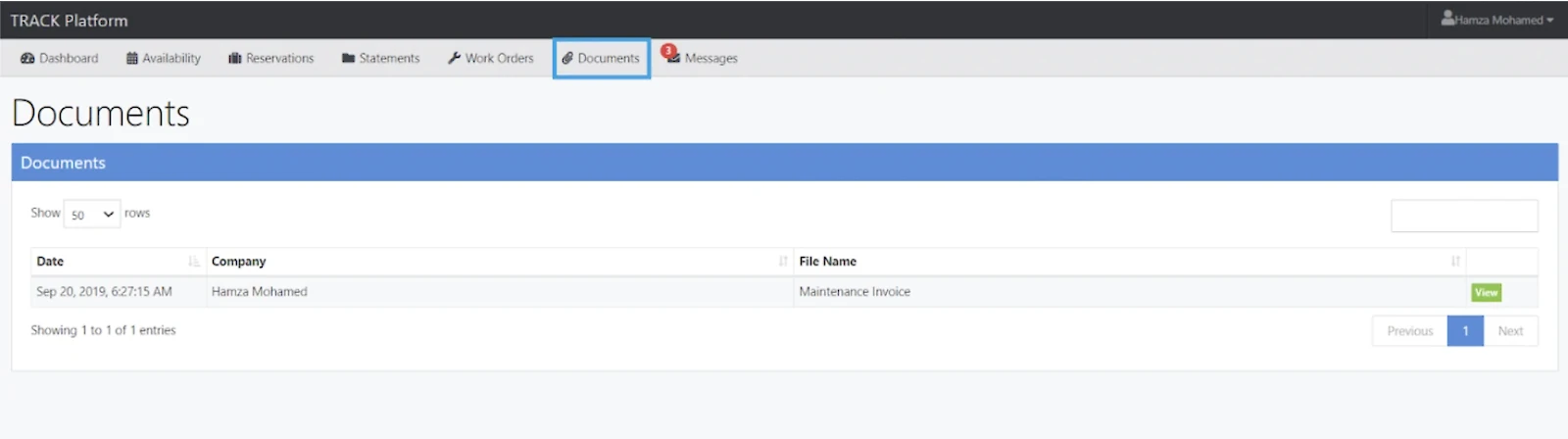Open the Dashboard nav item
1568x439 pixels.
[x=60, y=58]
